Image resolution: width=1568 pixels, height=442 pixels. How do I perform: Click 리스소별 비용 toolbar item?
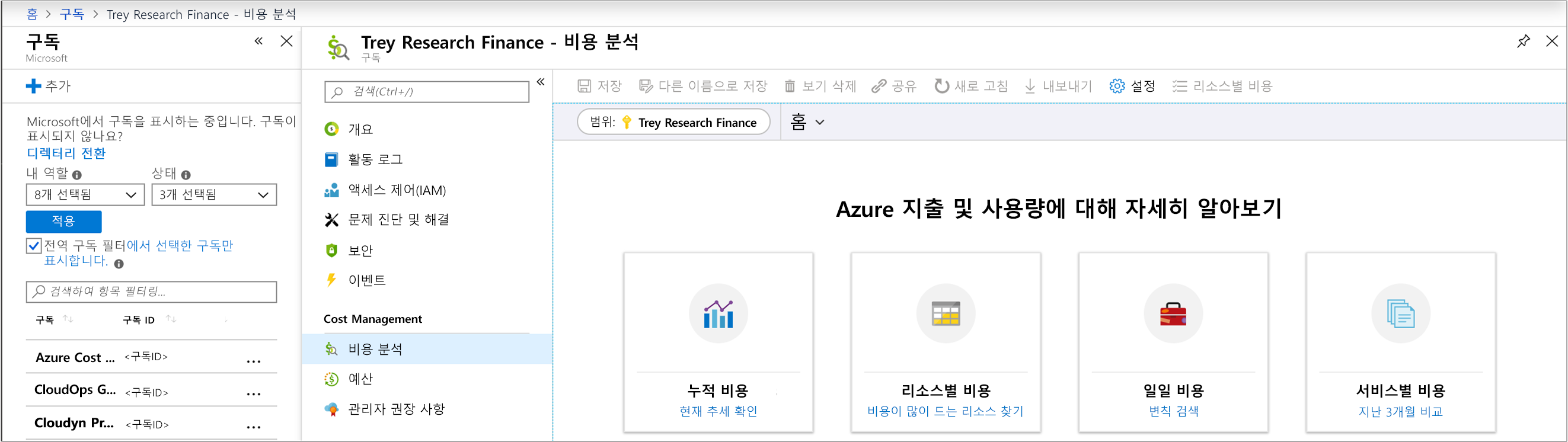tap(1222, 87)
